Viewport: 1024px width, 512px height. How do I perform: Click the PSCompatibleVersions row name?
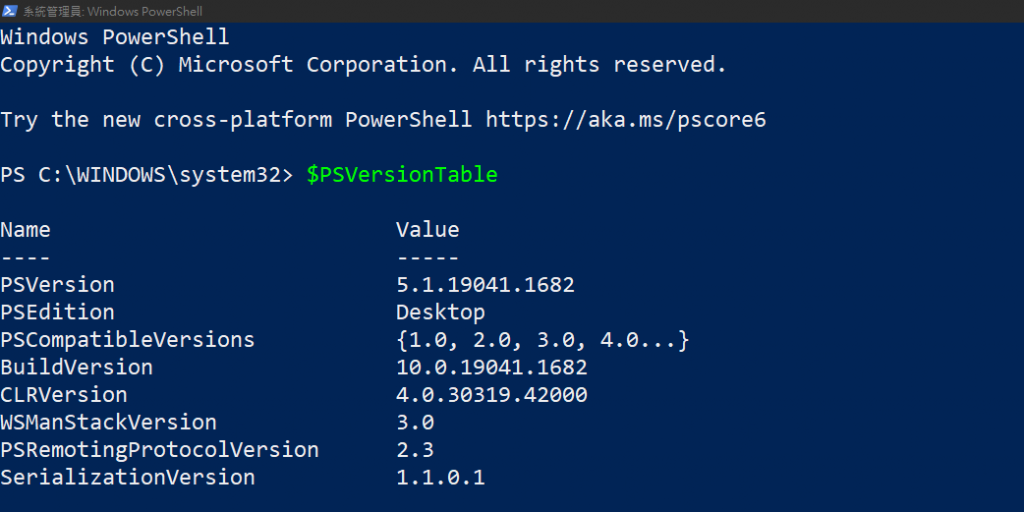(127, 340)
